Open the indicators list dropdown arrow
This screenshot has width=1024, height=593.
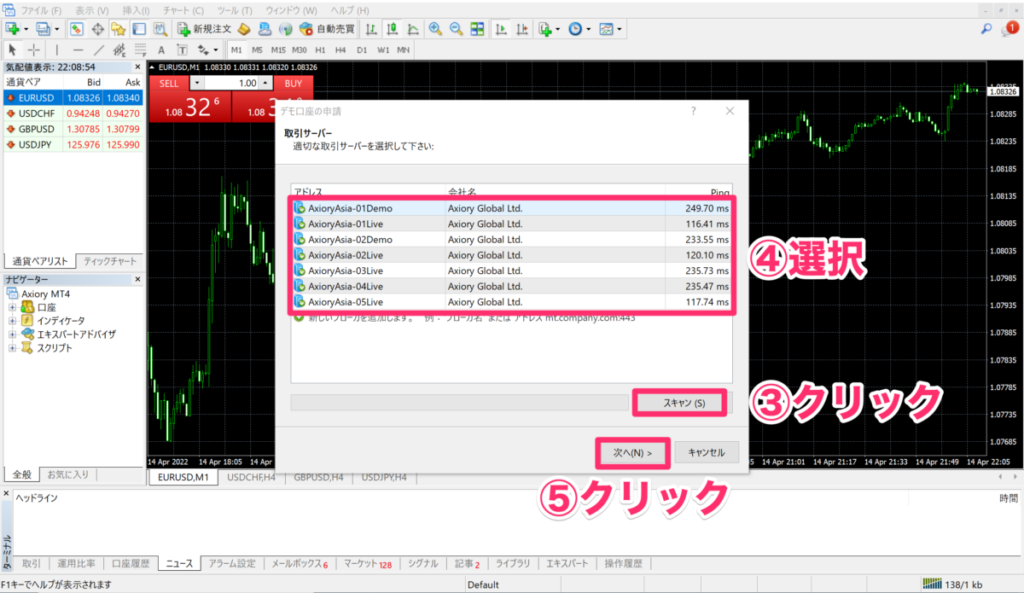(x=557, y=29)
